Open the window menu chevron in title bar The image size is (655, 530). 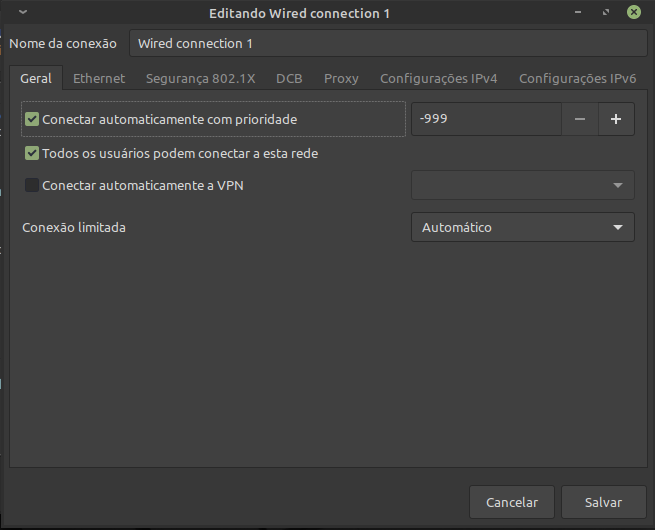pos(23,13)
